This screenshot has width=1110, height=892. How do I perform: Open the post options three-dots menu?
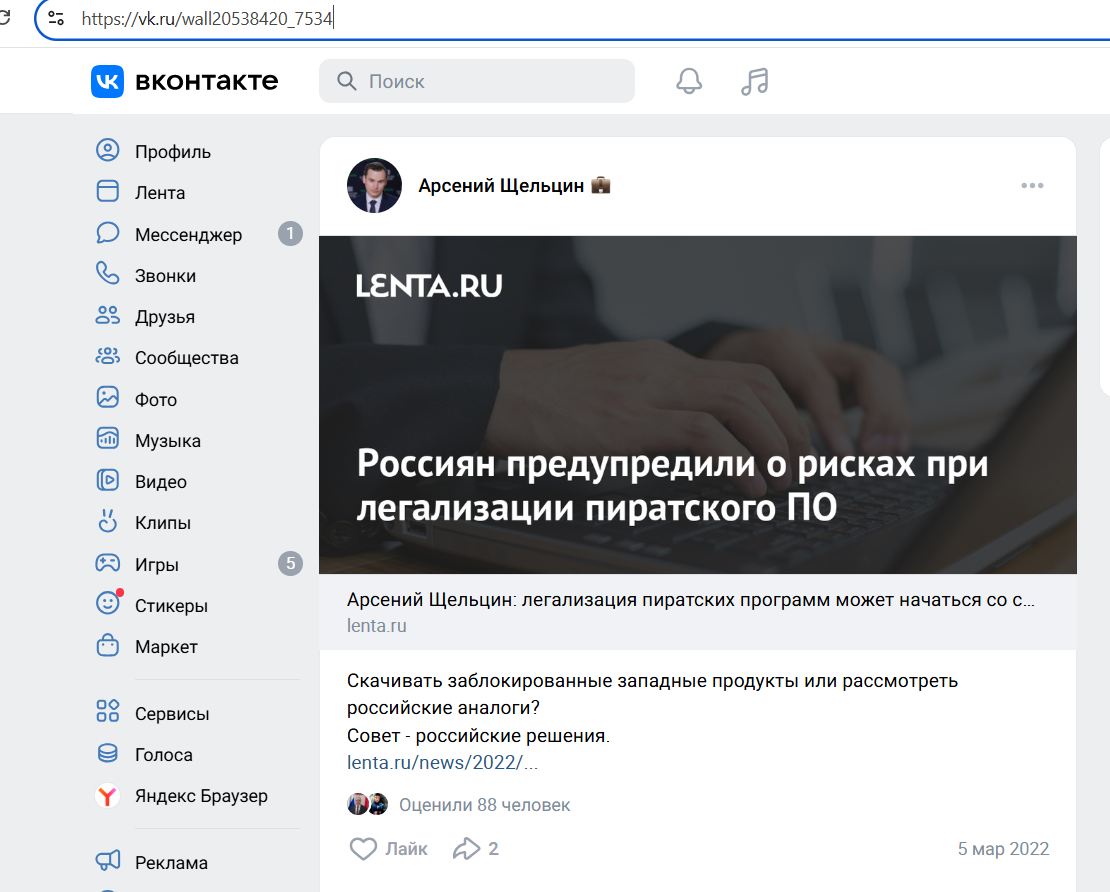1032,185
